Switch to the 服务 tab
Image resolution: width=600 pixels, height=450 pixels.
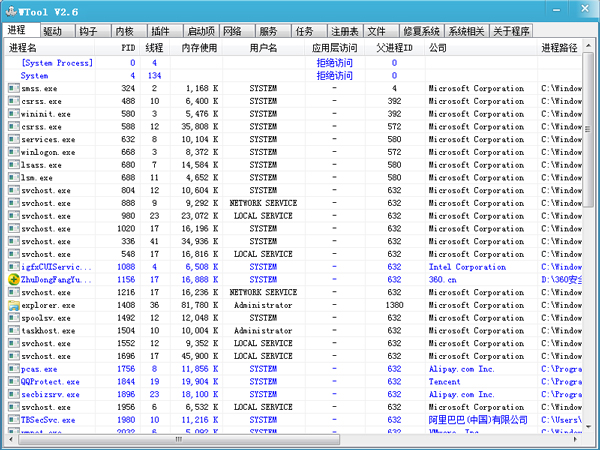pos(273,31)
